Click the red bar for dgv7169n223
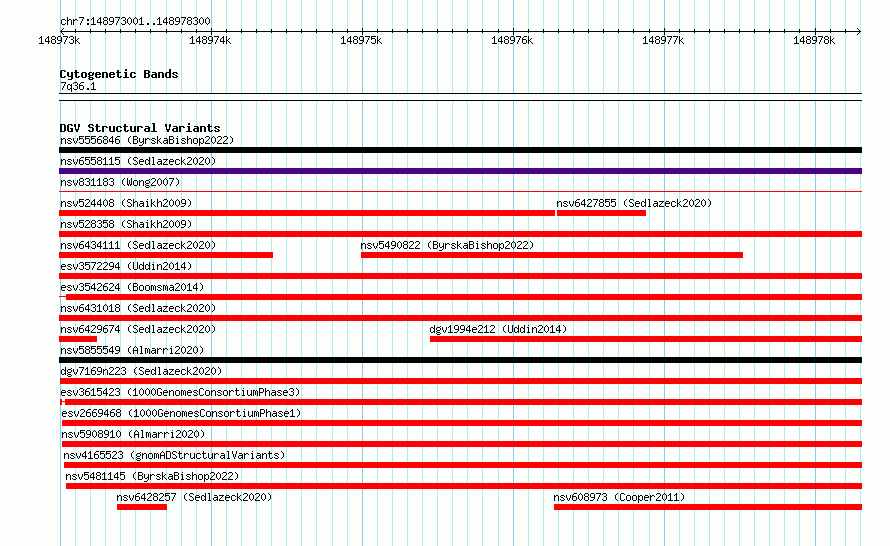Screen dimensions: 890x546 click(x=460, y=381)
